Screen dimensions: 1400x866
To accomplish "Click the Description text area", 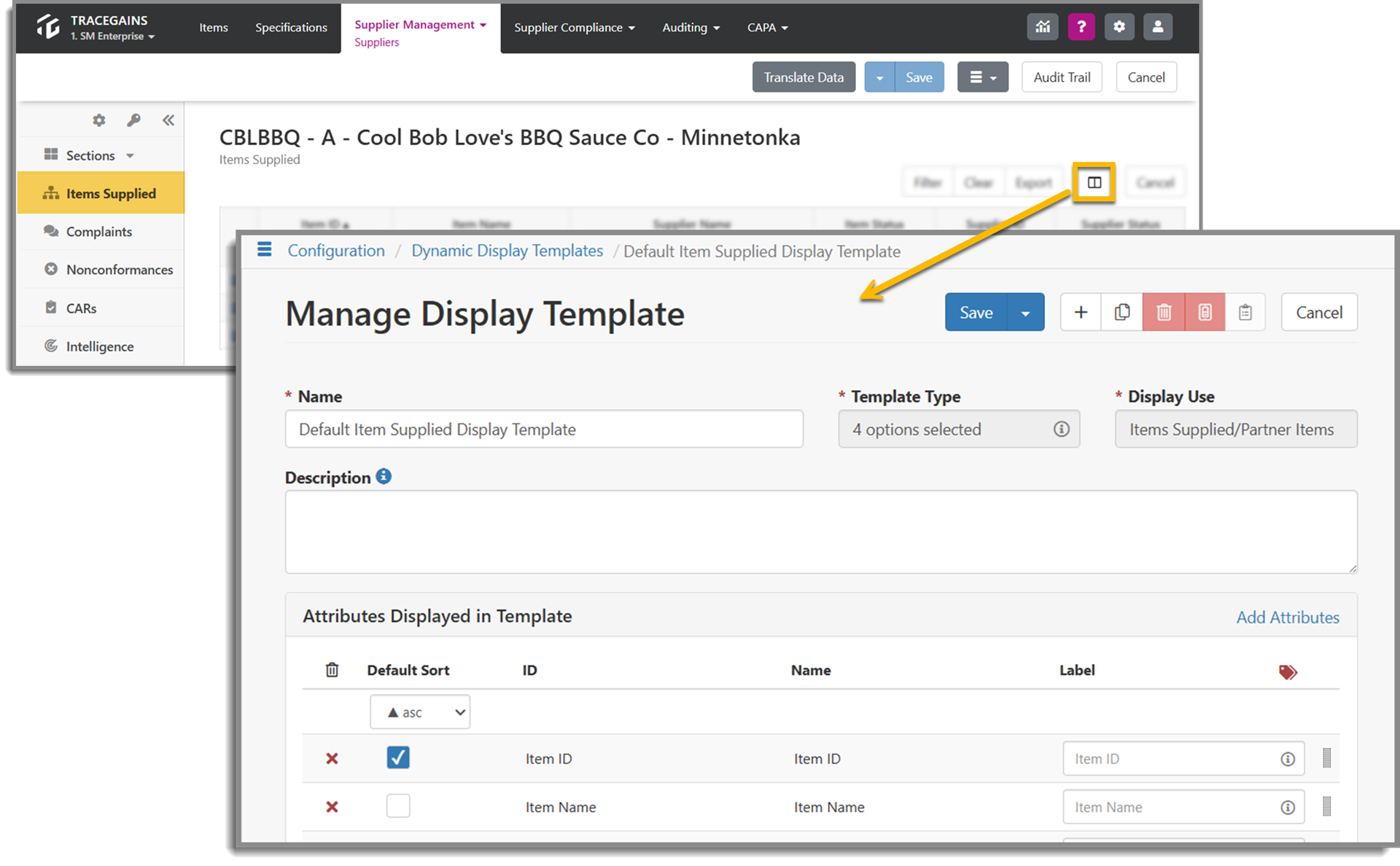I will tap(821, 532).
